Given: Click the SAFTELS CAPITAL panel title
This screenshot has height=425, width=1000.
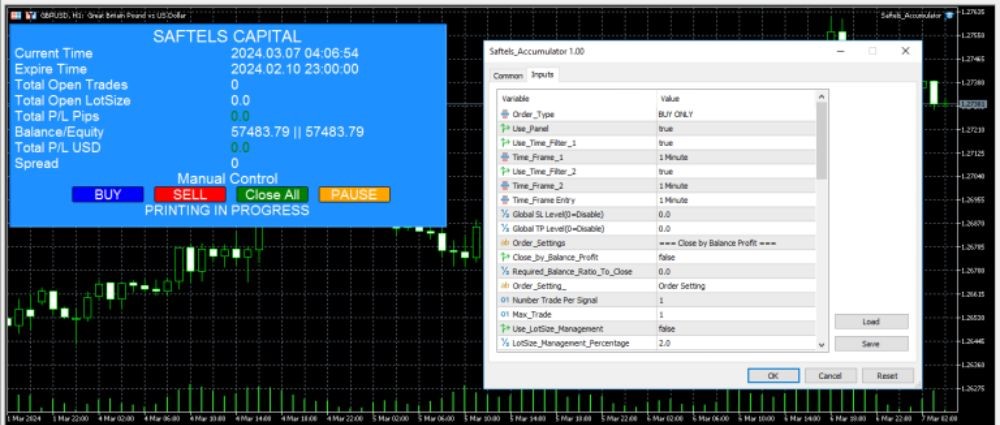Looking at the screenshot, I should [227, 36].
